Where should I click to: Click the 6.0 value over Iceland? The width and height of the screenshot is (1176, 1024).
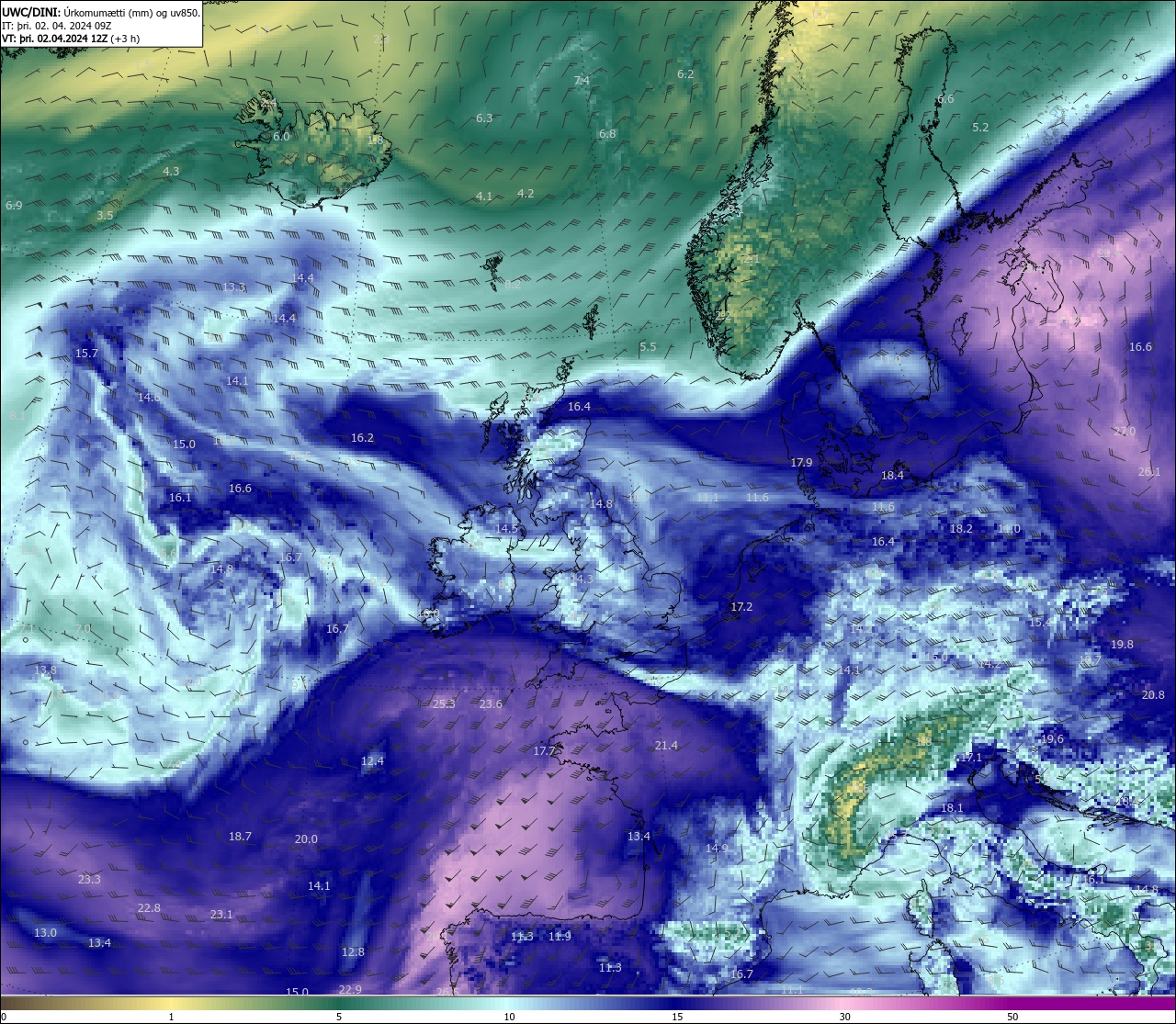coord(281,136)
